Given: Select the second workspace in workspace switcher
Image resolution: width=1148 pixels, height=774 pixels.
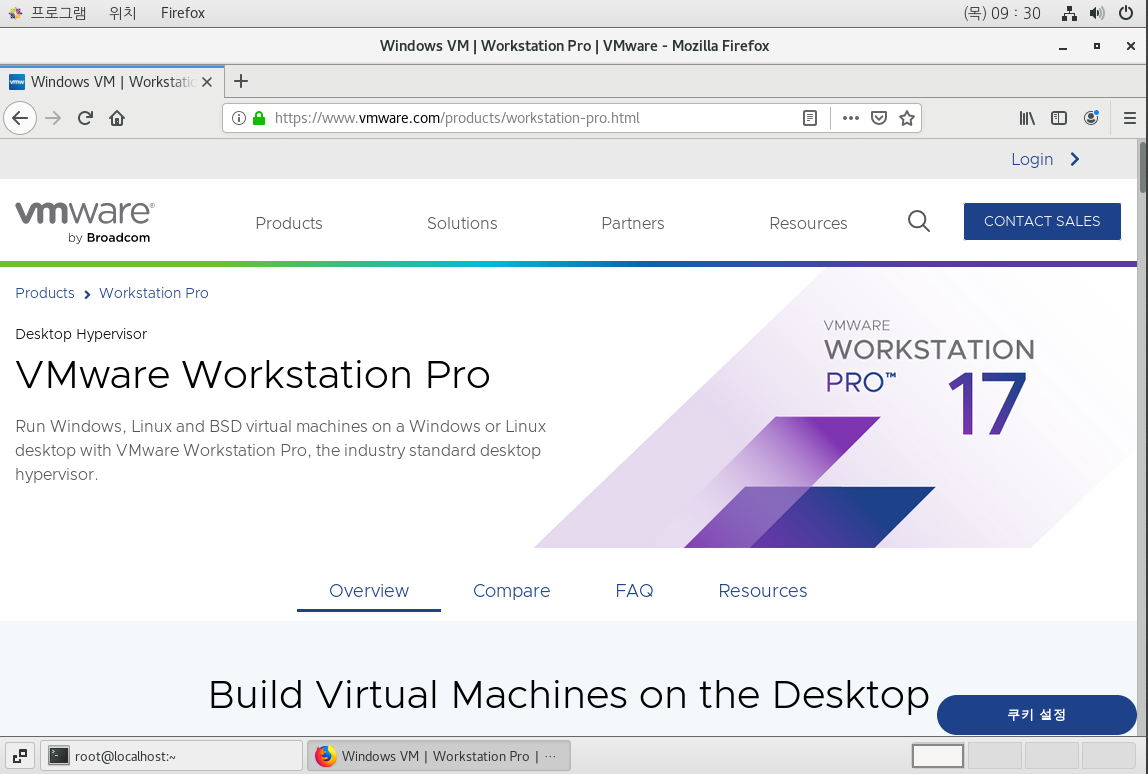Looking at the screenshot, I should [995, 756].
